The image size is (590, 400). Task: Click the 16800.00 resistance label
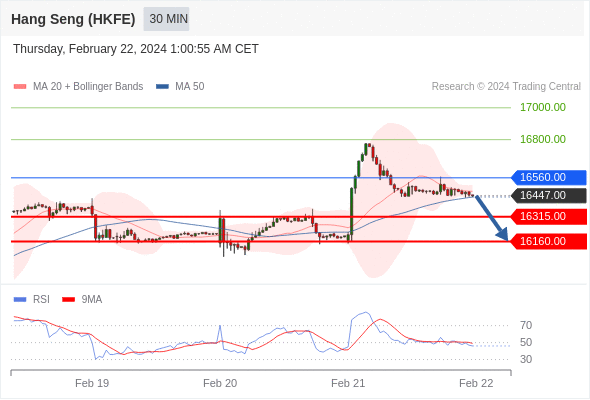(543, 139)
